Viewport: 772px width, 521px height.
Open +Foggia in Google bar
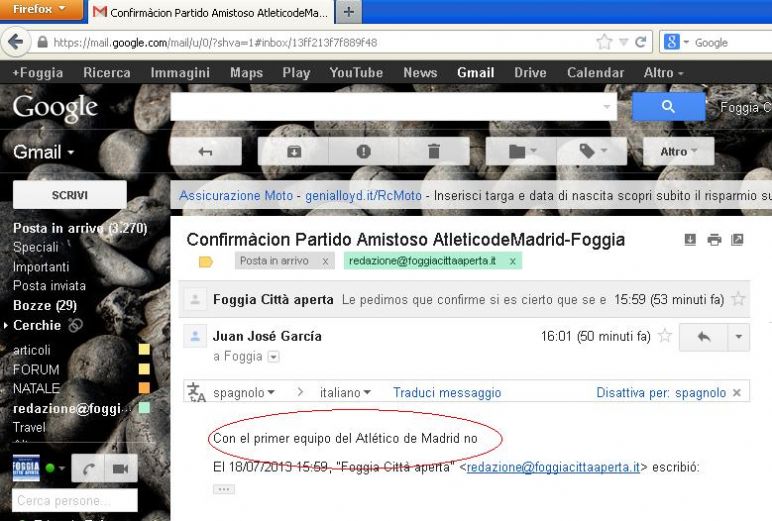click(38, 73)
